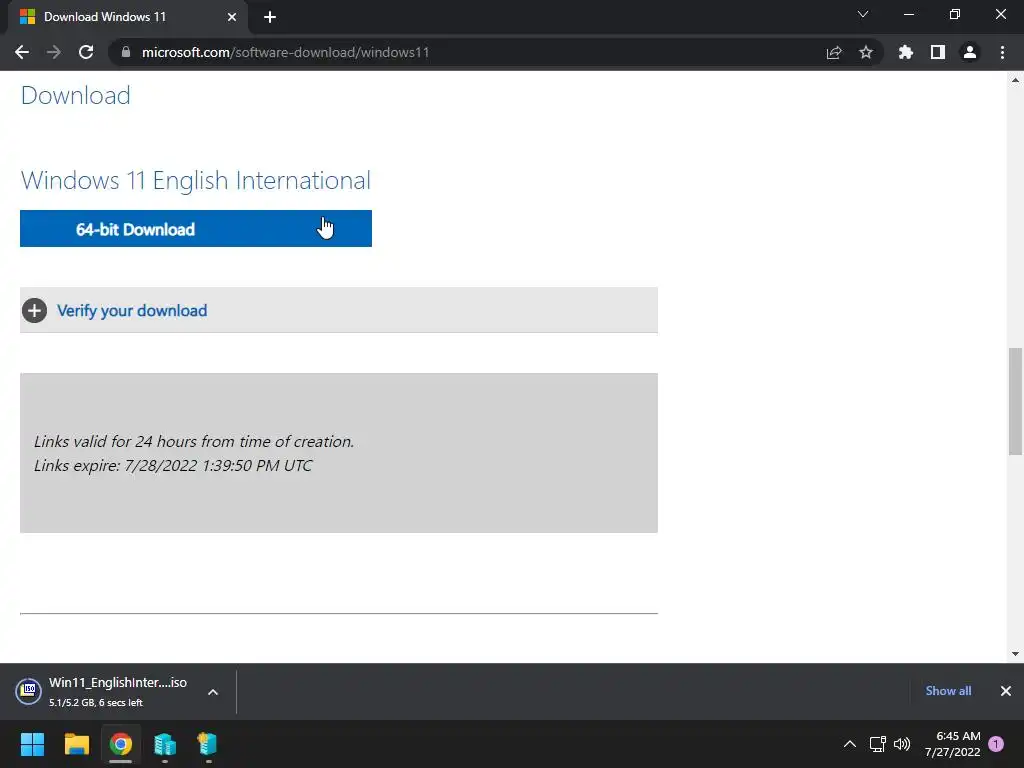Click Show all downloads
The width and height of the screenshot is (1024, 768).
948,690
